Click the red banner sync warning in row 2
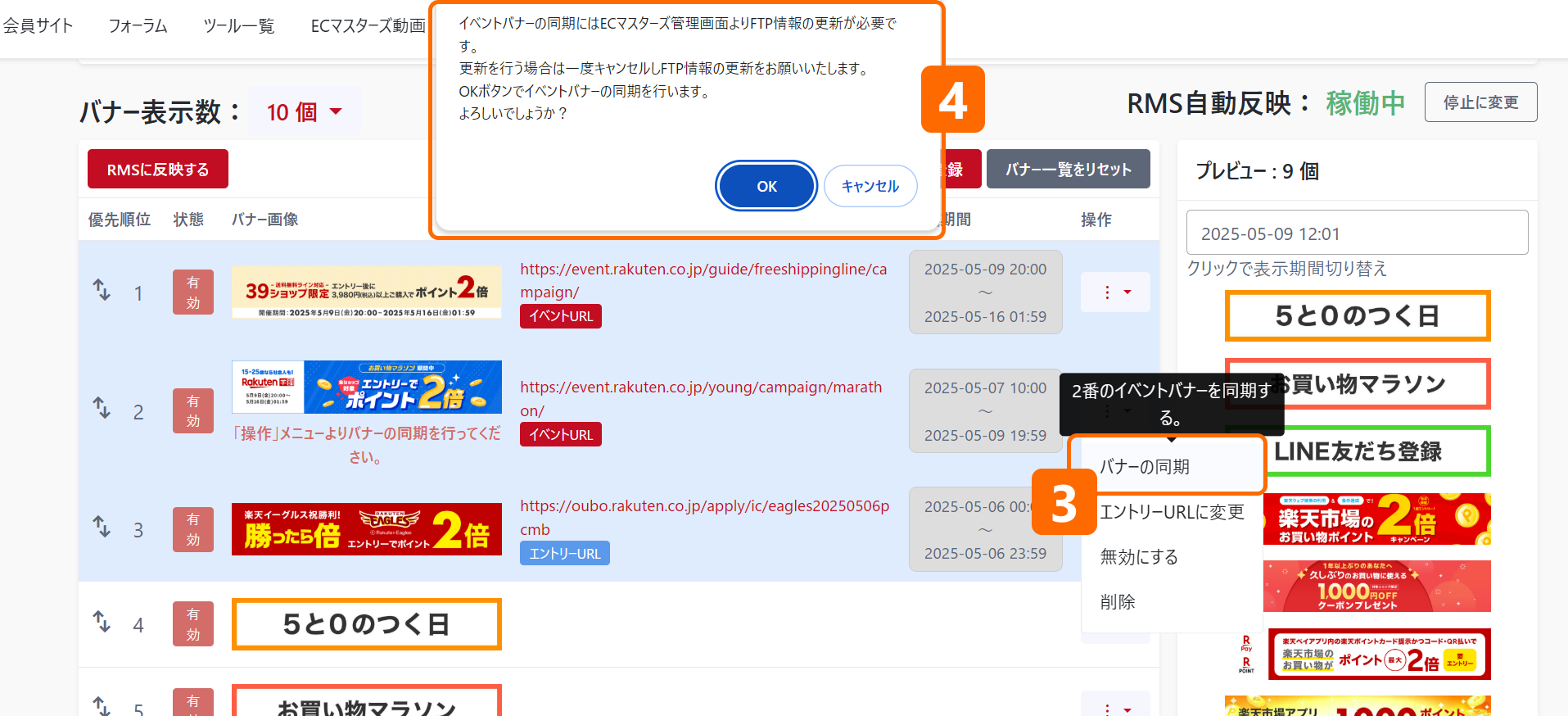1568x716 pixels. (x=367, y=445)
